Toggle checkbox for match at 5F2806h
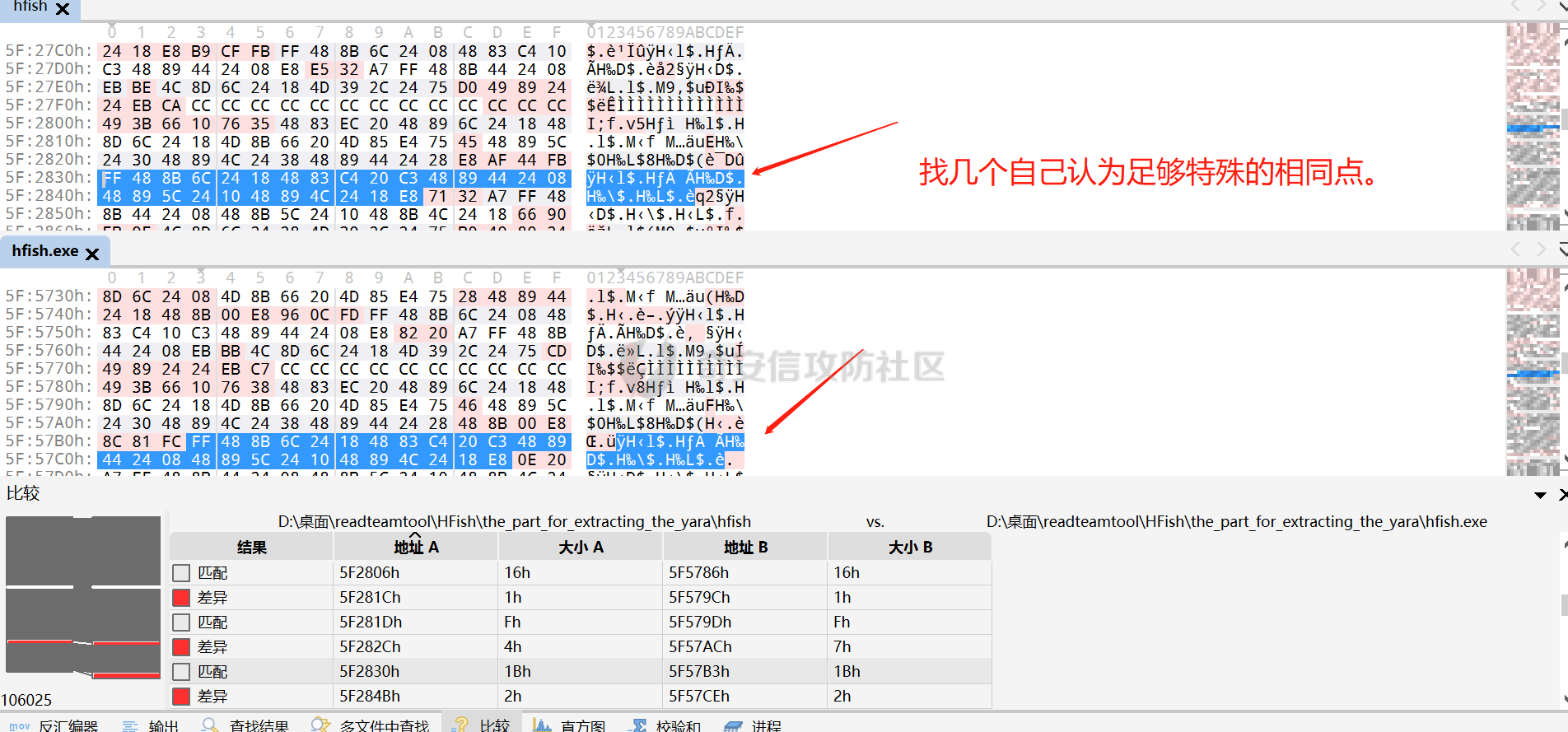 181,573
